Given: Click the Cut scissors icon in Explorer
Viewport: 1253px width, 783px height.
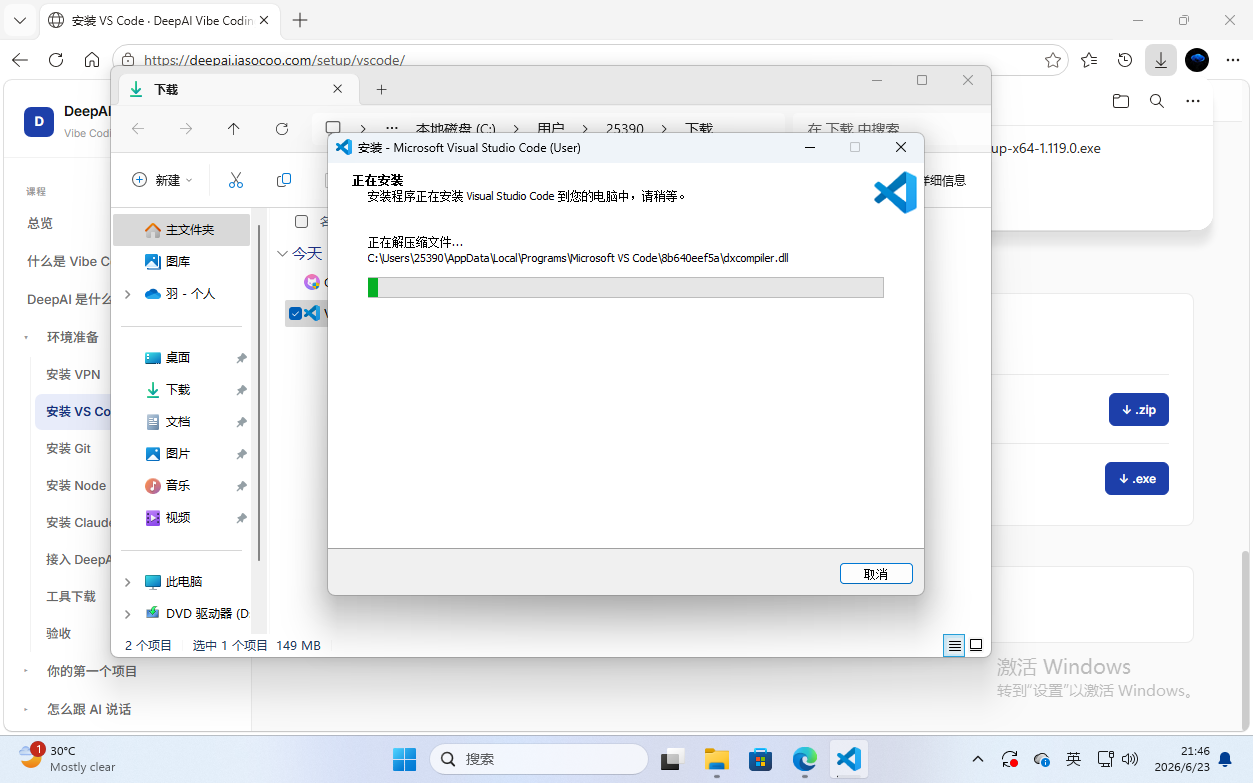Looking at the screenshot, I should [236, 180].
